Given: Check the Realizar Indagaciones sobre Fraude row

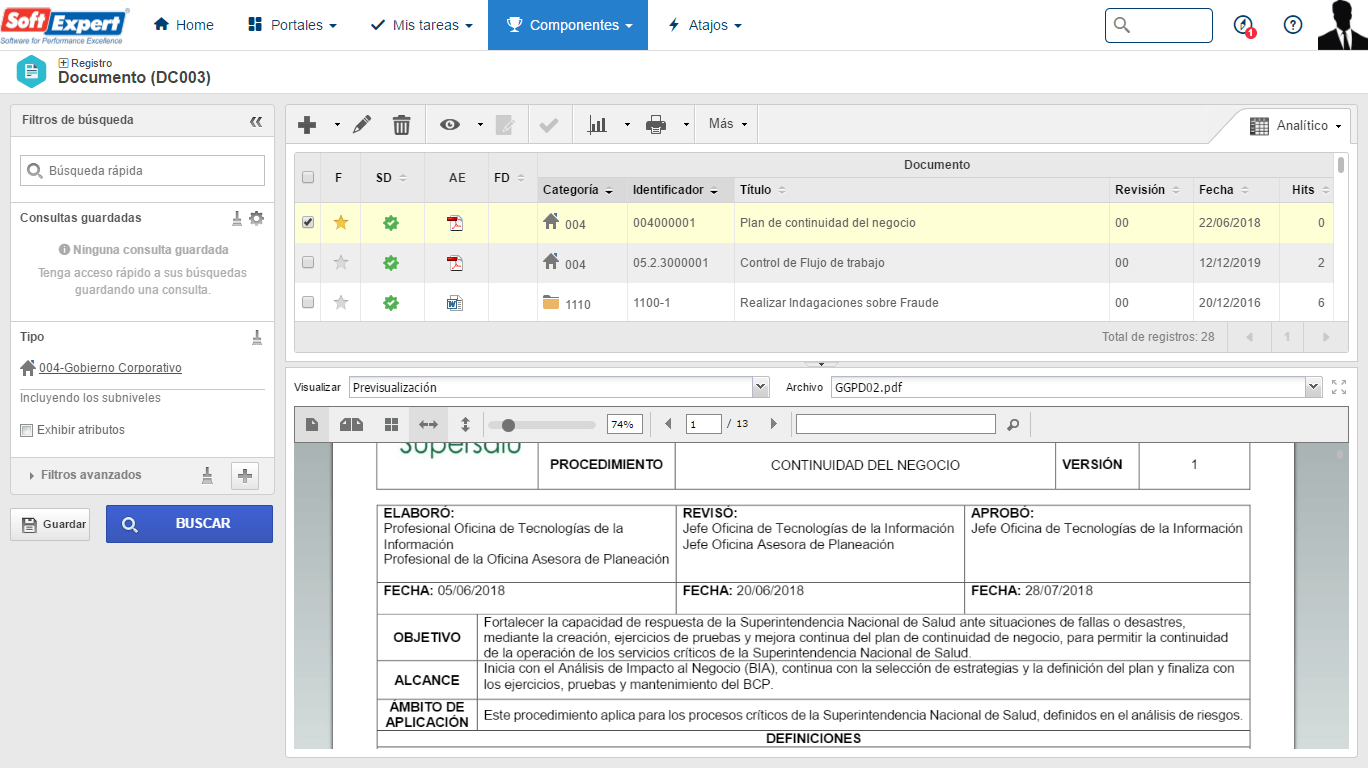Looking at the screenshot, I should [308, 302].
